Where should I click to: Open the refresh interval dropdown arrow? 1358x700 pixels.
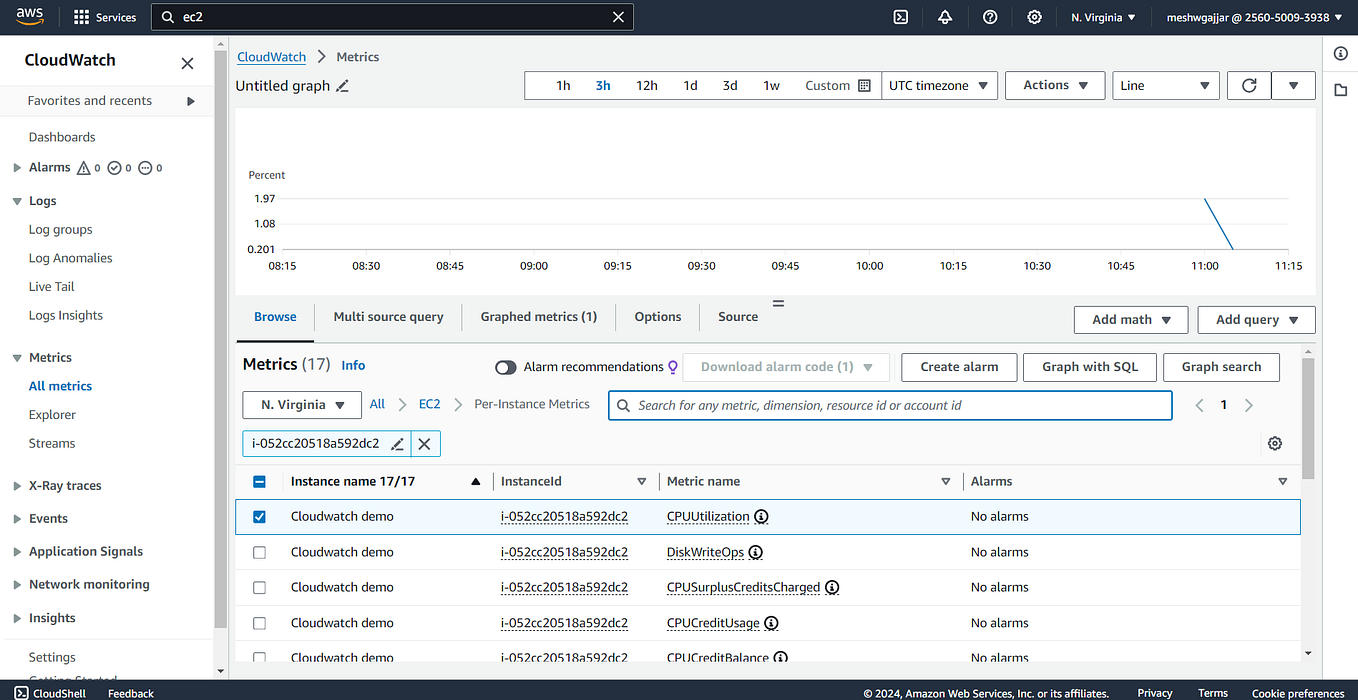(x=1293, y=86)
